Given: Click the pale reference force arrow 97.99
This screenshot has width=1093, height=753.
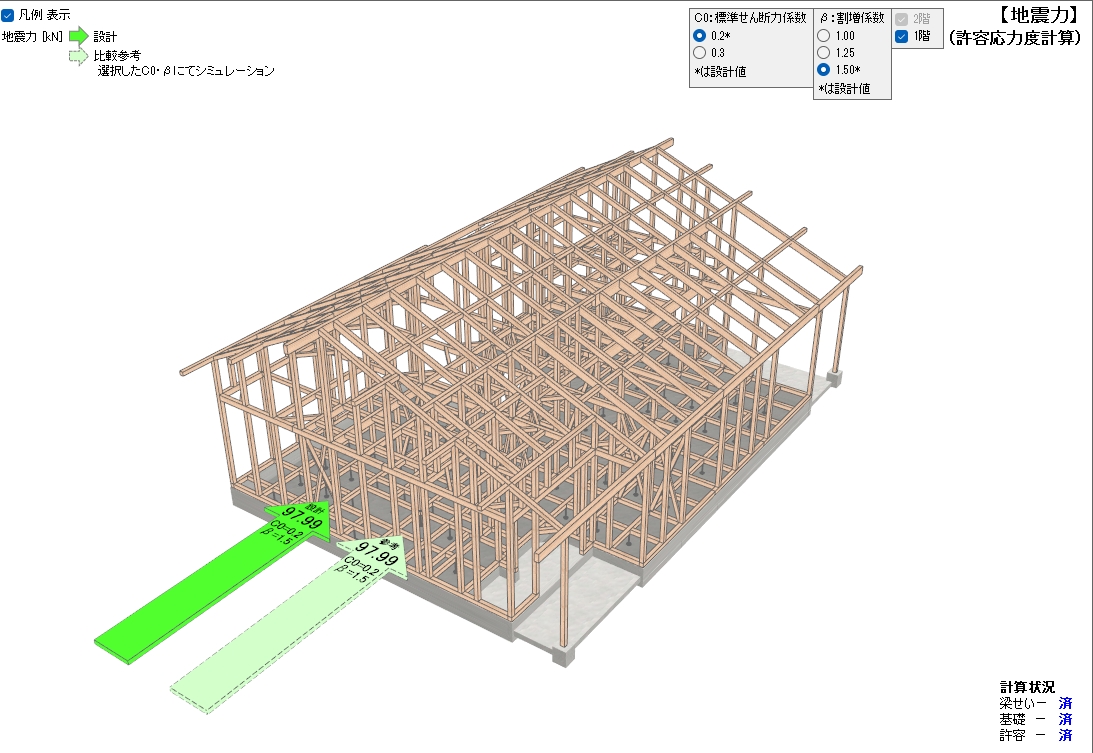Looking at the screenshot, I should pyautogui.click(x=289, y=625).
